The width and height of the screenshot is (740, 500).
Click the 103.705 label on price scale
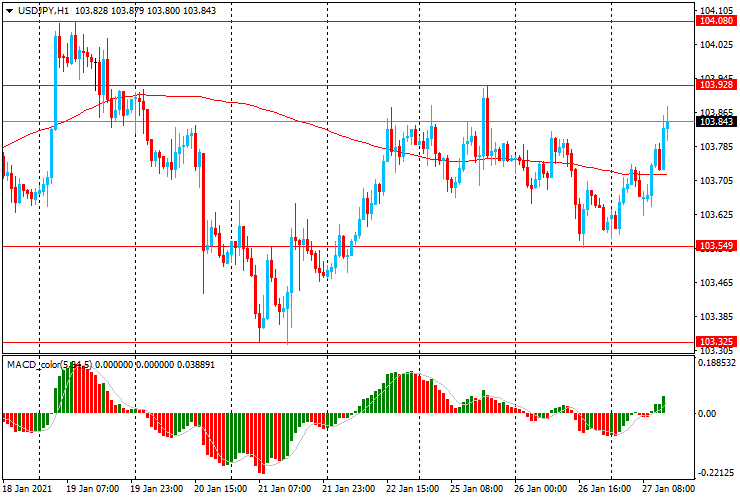(714, 181)
